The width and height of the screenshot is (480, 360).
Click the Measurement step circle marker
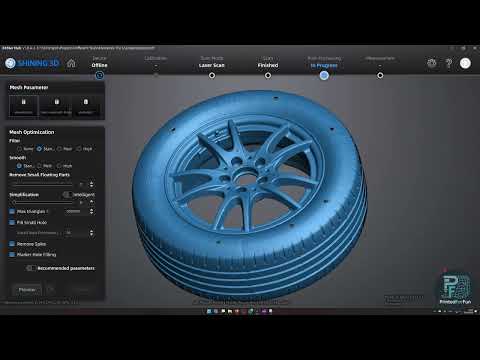click(380, 76)
